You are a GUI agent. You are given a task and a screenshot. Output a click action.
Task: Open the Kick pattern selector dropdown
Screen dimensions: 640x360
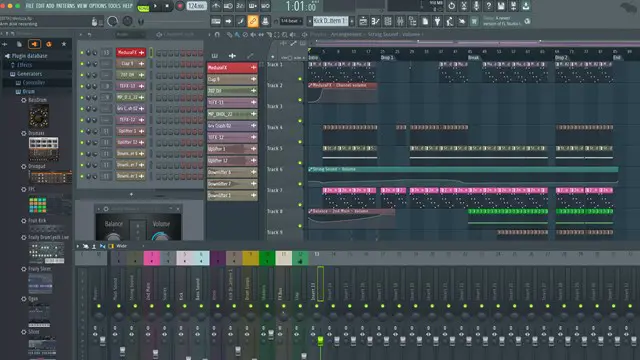[x=330, y=21]
